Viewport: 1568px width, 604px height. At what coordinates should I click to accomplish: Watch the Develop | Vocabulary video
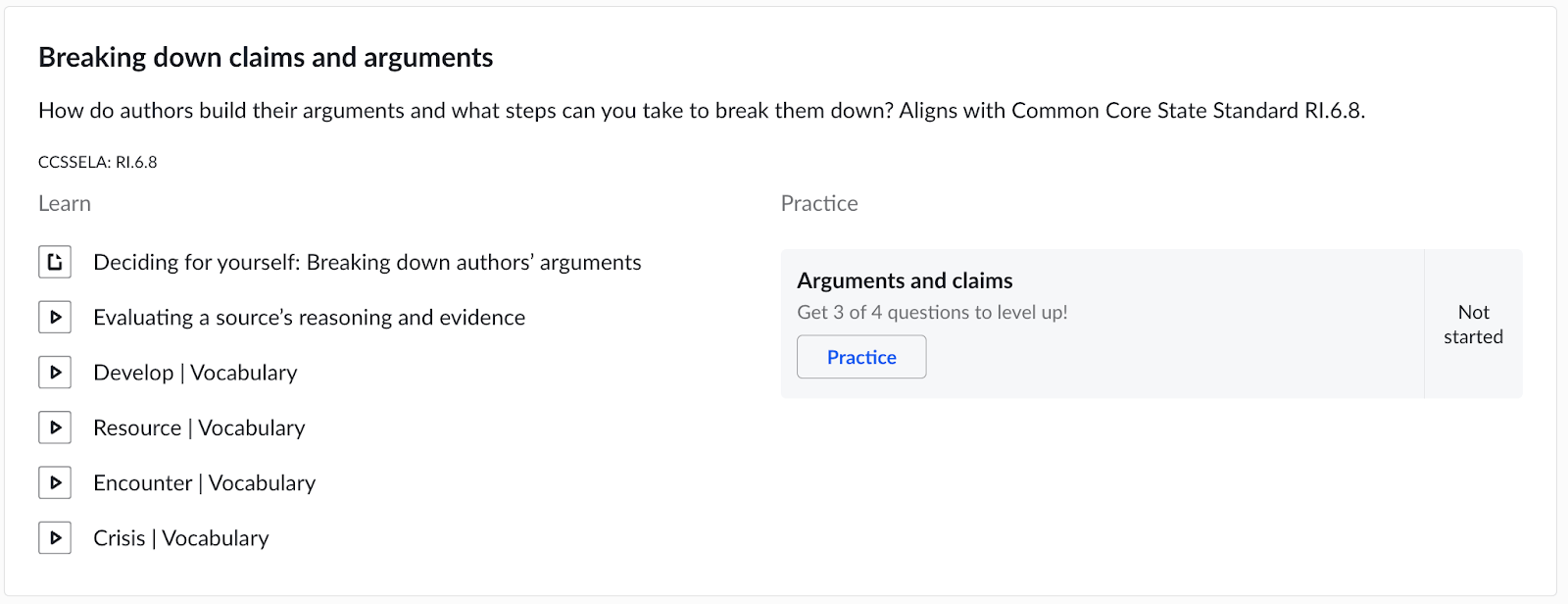tap(195, 373)
